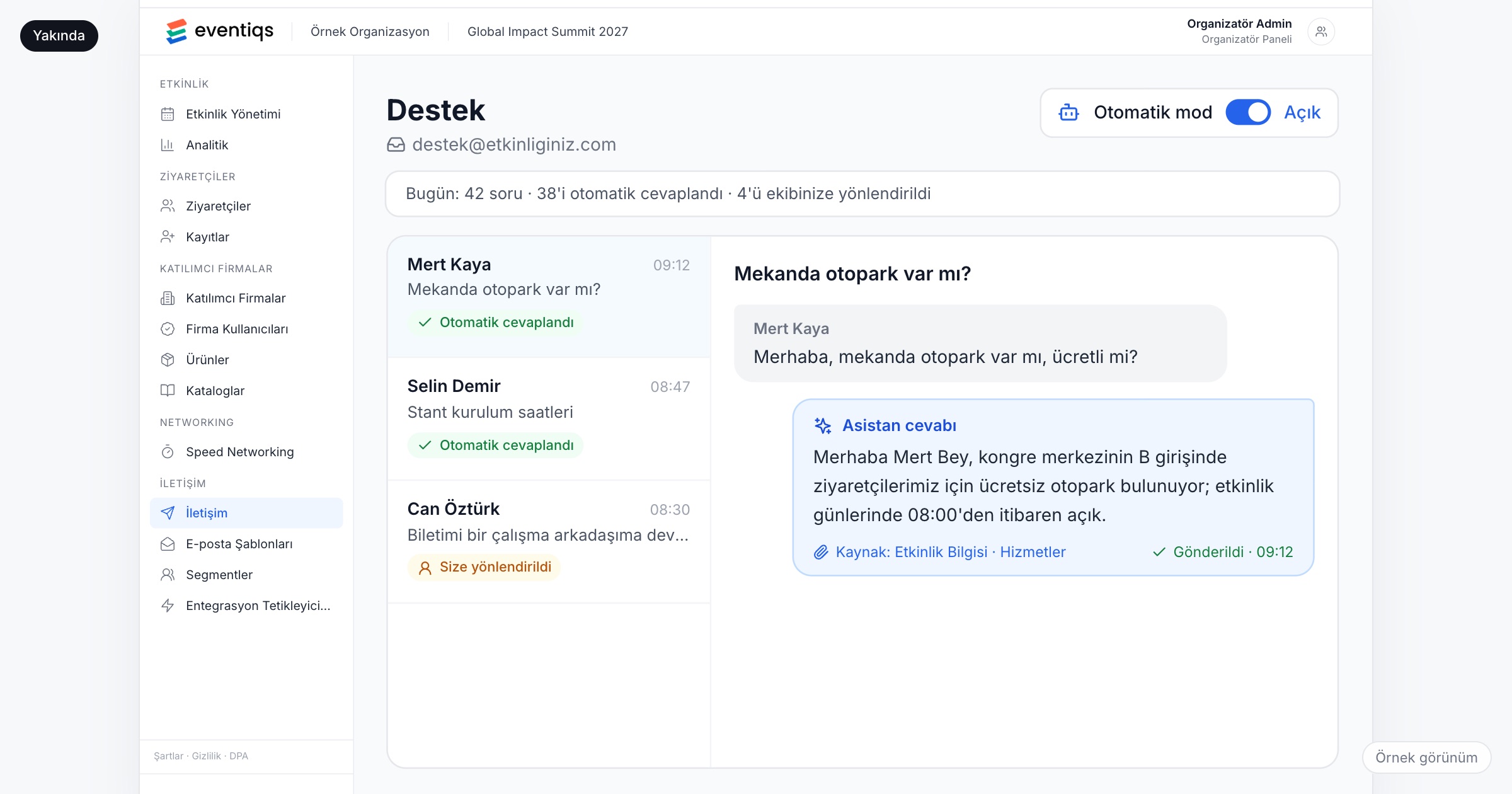Viewport: 1512px width, 794px height.
Task: Click the Size yönlendirildi badge
Action: pos(484,567)
